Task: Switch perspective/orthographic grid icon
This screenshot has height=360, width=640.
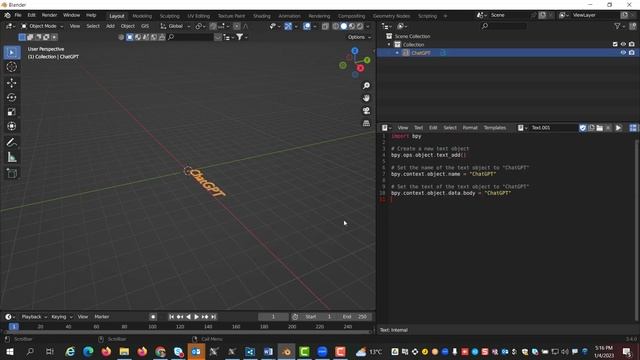Action: pyautogui.click(x=366, y=123)
